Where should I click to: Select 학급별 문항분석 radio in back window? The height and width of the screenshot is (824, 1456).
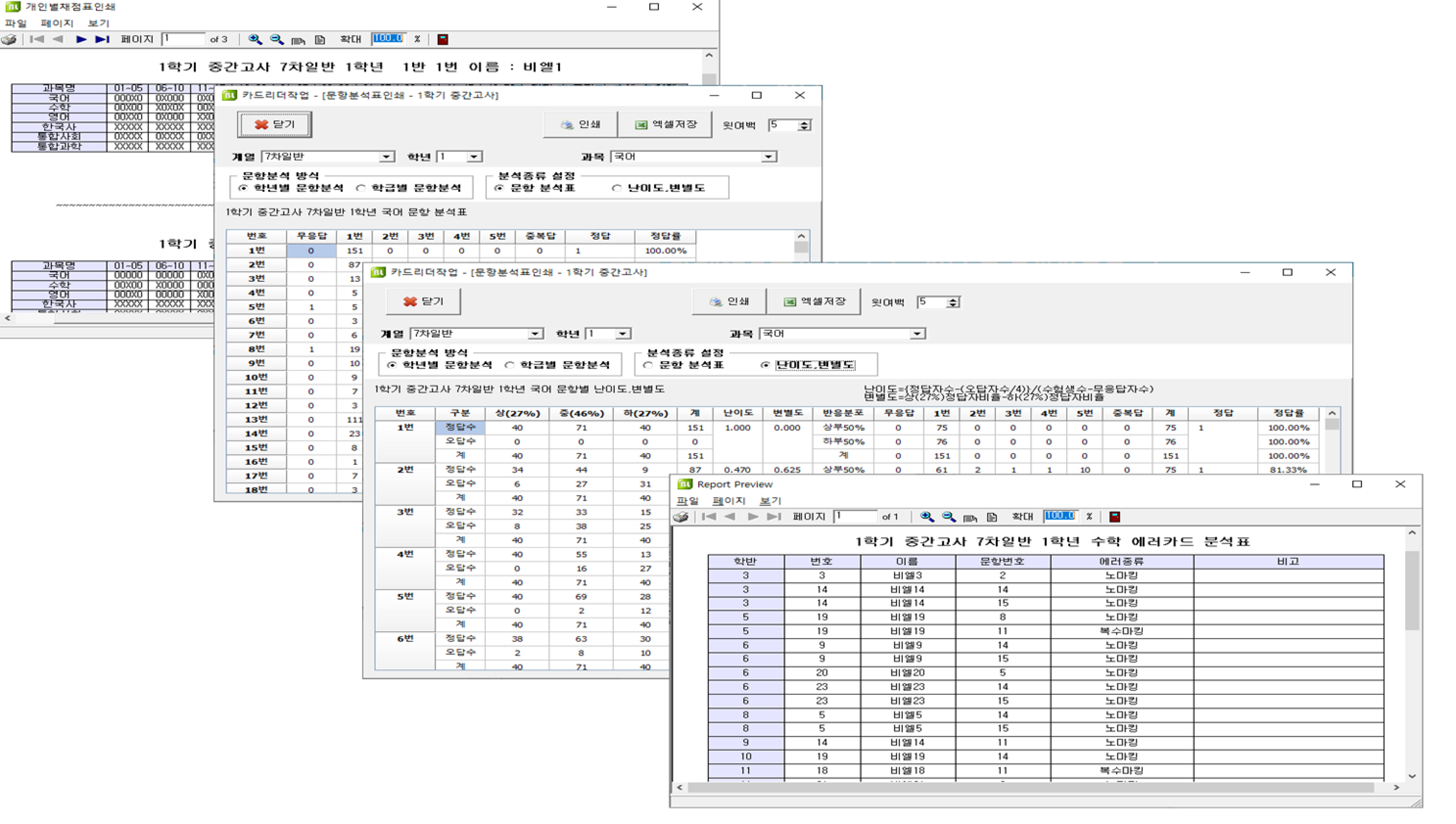pyautogui.click(x=361, y=188)
